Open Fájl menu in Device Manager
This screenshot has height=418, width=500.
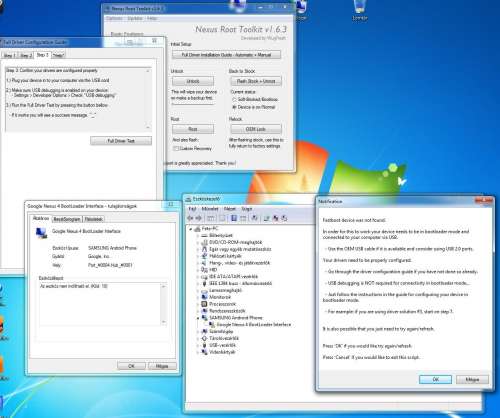point(192,209)
